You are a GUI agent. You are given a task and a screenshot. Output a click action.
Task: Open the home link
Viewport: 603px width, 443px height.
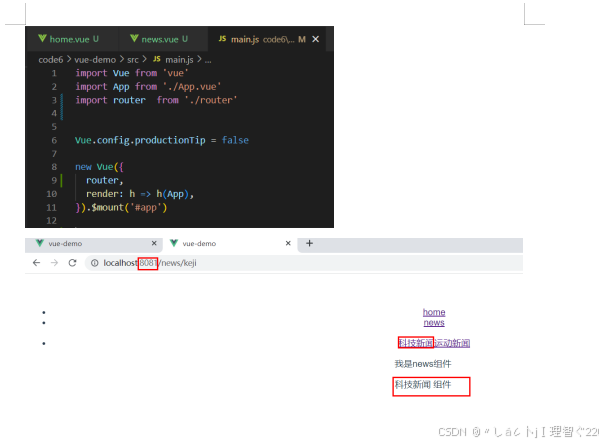coord(434,312)
